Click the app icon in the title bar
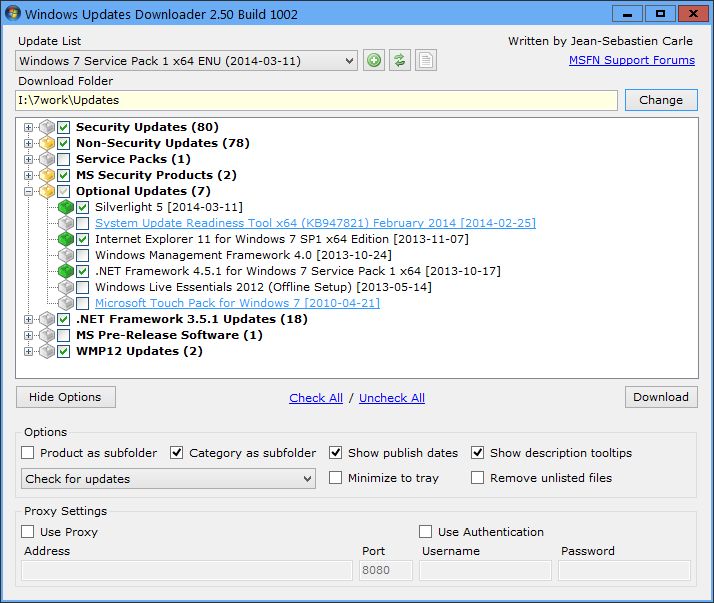714x603 pixels. click(12, 13)
